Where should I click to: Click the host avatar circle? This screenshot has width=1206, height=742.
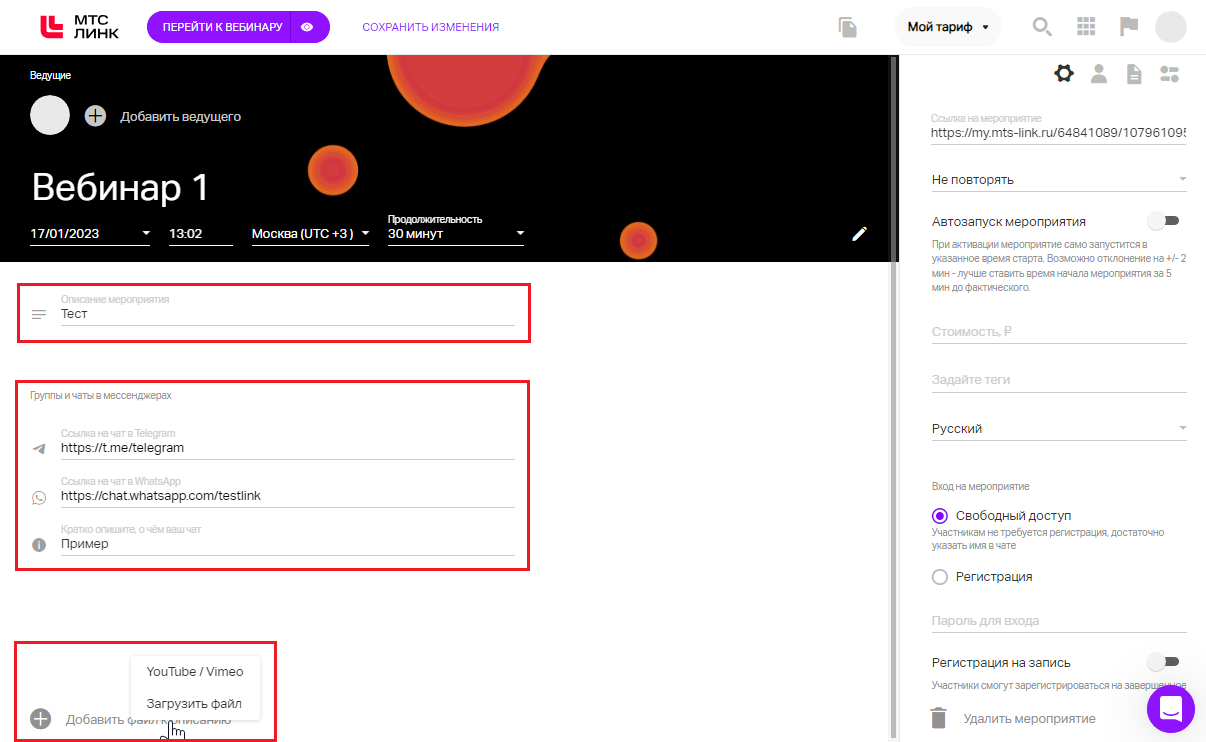50,116
